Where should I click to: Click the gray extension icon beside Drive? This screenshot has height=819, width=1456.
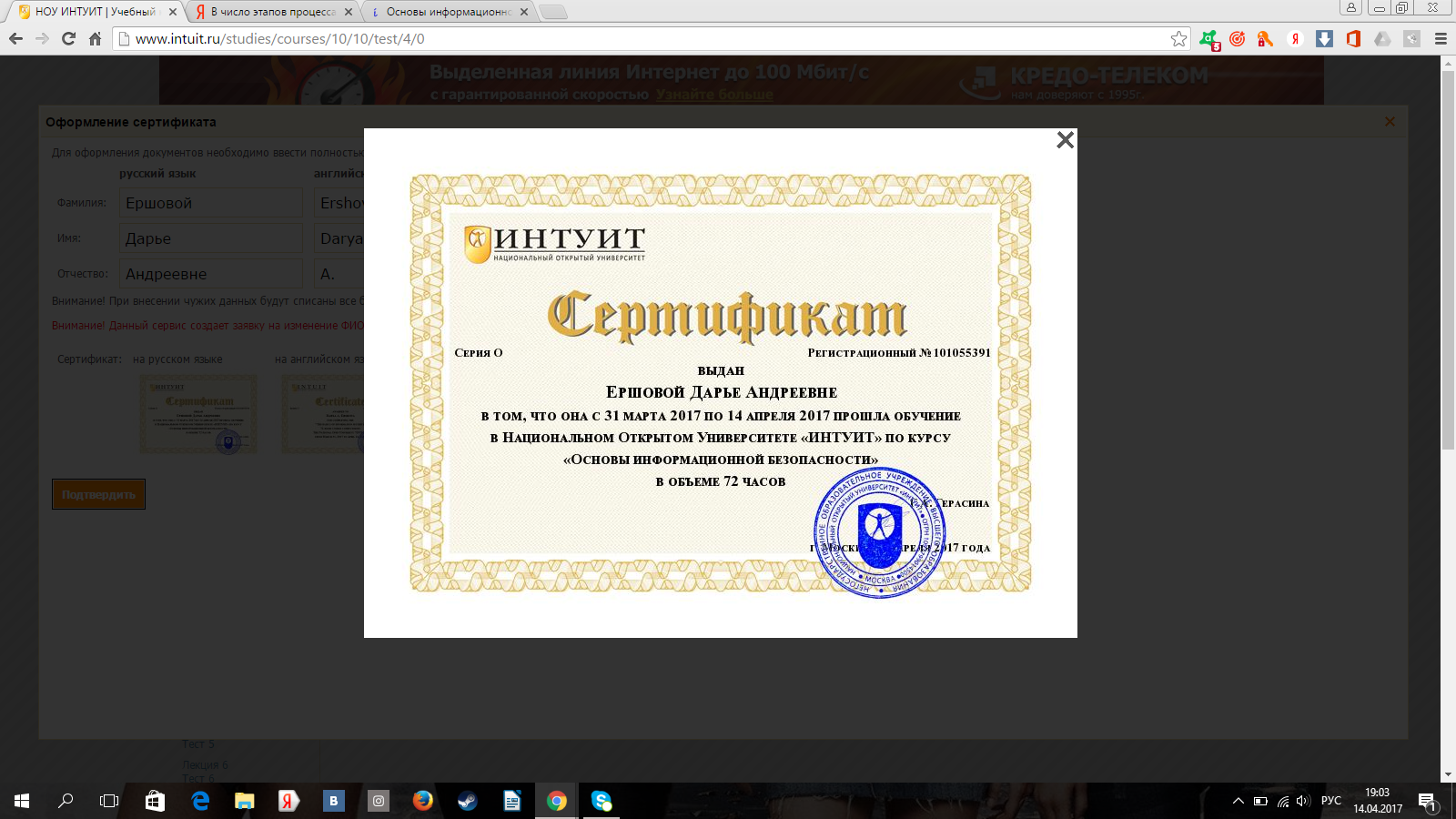(1411, 38)
